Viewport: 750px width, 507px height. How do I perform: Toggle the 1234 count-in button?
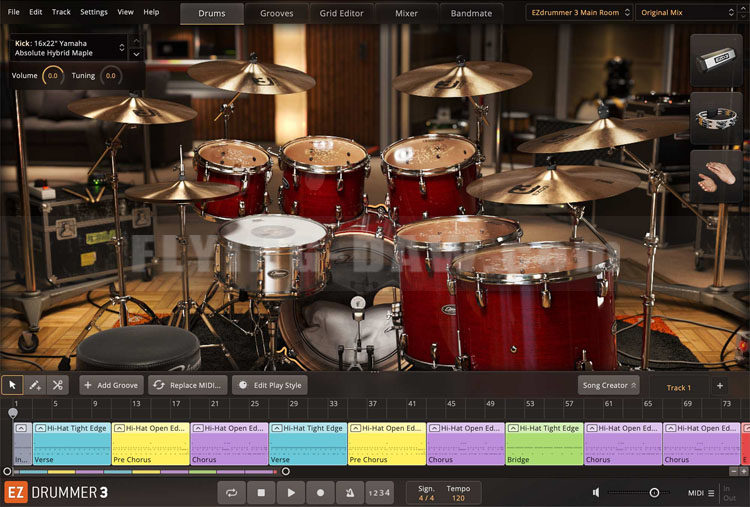click(379, 492)
